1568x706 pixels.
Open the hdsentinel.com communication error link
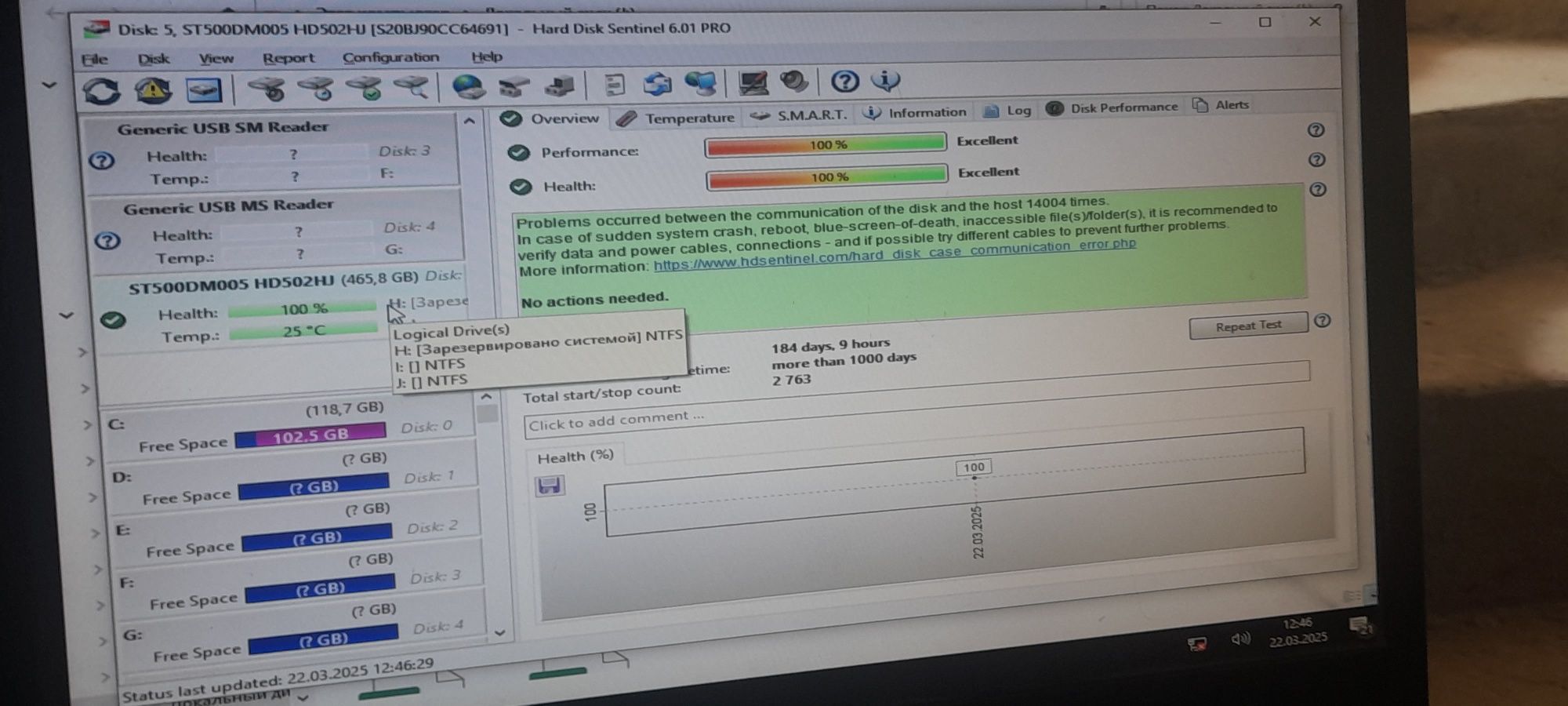click(x=895, y=256)
